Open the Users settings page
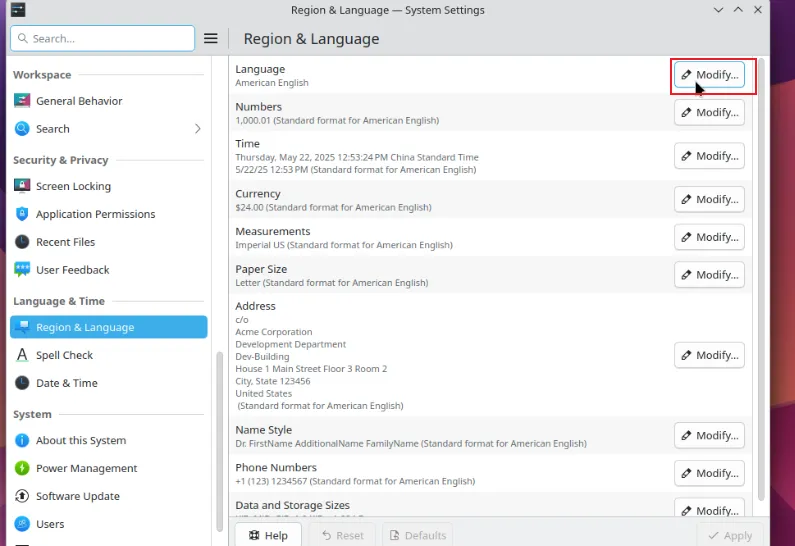The width and height of the screenshot is (795, 546). 50,524
